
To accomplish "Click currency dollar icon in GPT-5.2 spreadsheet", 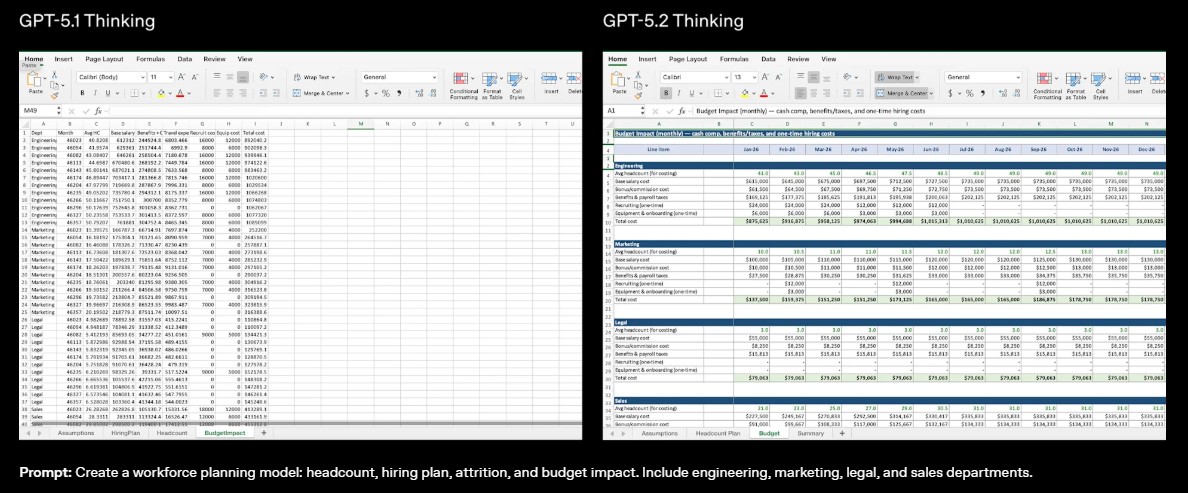I will click(949, 93).
